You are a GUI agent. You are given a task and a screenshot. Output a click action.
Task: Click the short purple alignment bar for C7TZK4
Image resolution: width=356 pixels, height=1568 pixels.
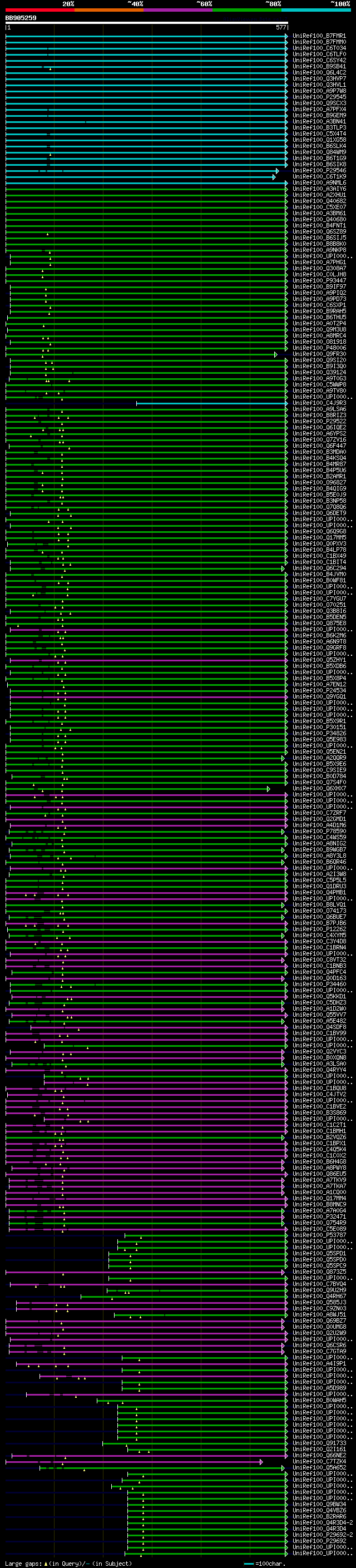tap(134, 1461)
